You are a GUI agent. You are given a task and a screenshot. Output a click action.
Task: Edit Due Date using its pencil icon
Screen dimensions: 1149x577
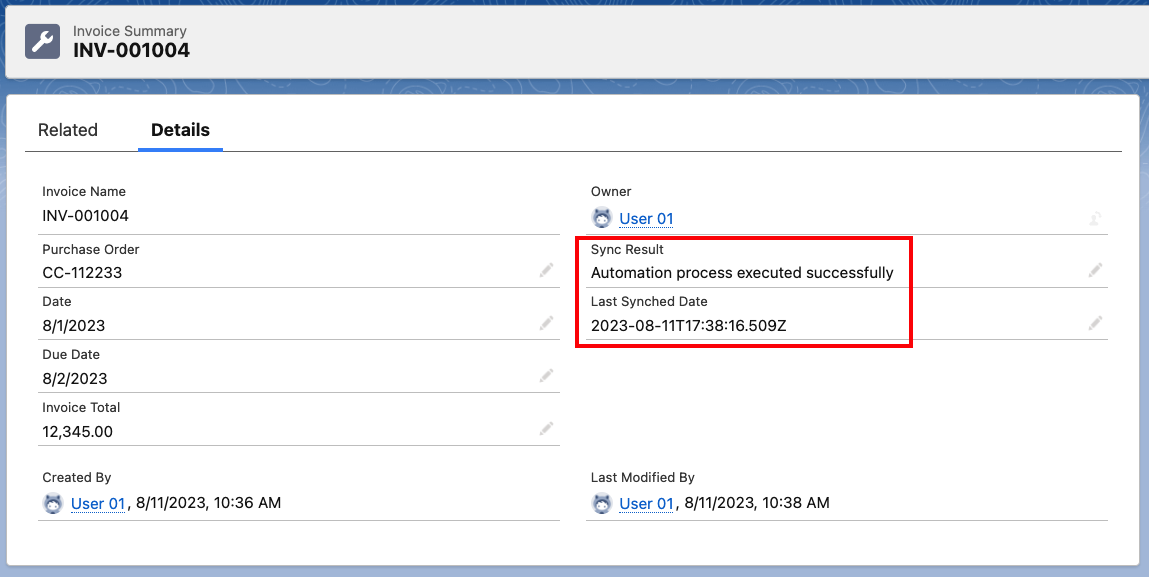(546, 376)
